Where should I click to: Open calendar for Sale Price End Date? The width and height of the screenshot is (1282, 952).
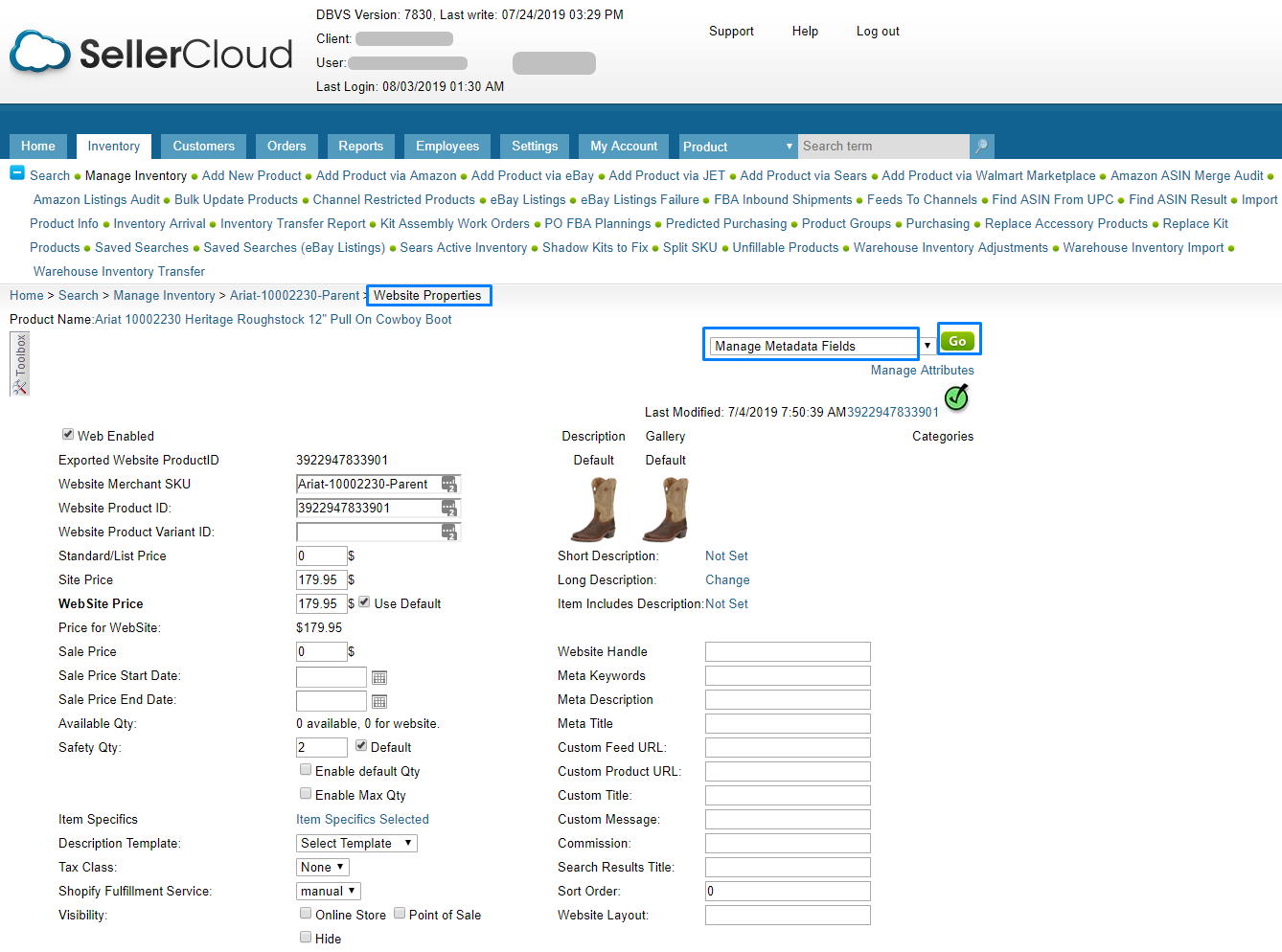tap(379, 701)
